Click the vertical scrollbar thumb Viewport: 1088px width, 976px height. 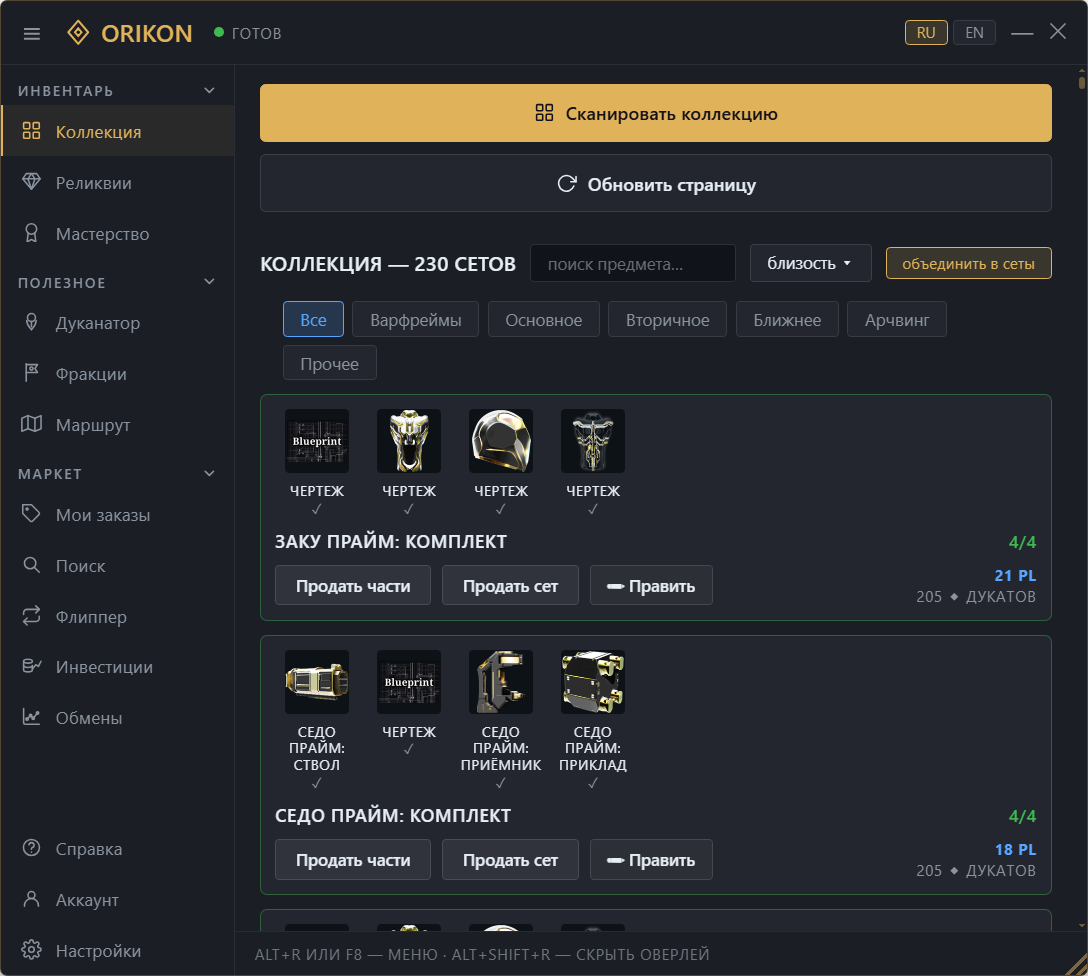pyautogui.click(x=1082, y=82)
